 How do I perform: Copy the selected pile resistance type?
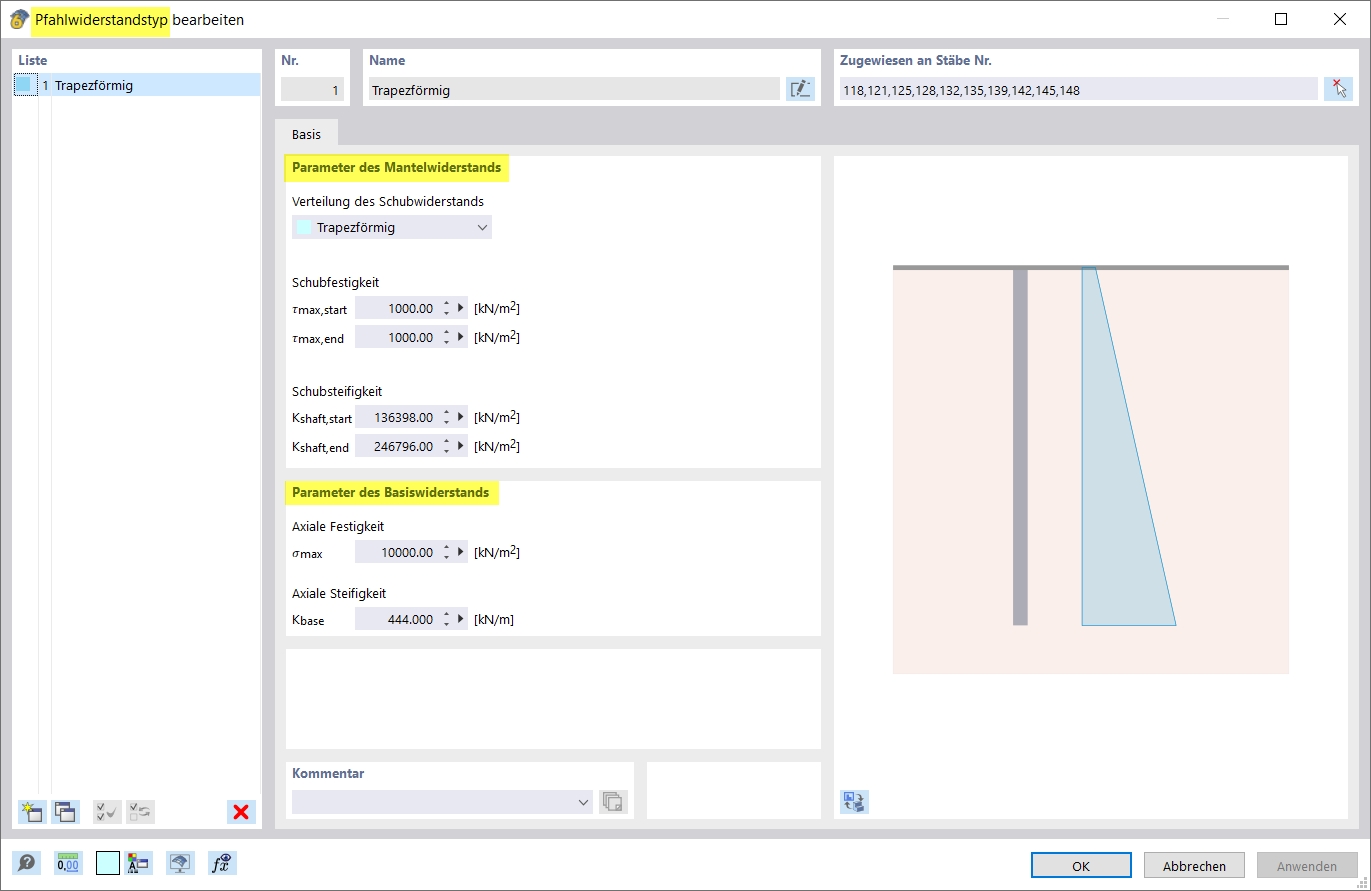click(65, 811)
